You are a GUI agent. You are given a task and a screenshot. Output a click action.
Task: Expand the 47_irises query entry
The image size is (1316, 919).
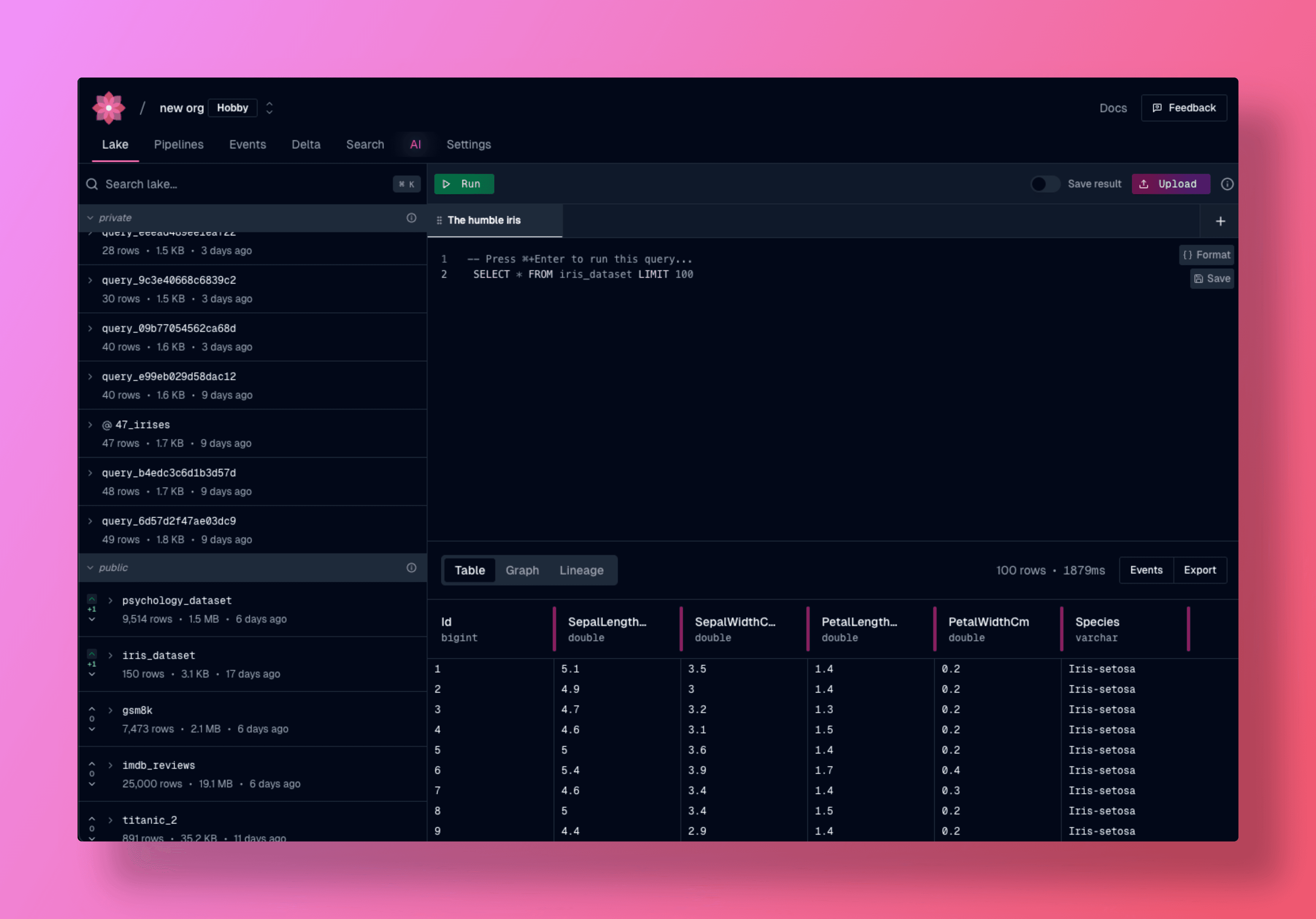point(90,425)
